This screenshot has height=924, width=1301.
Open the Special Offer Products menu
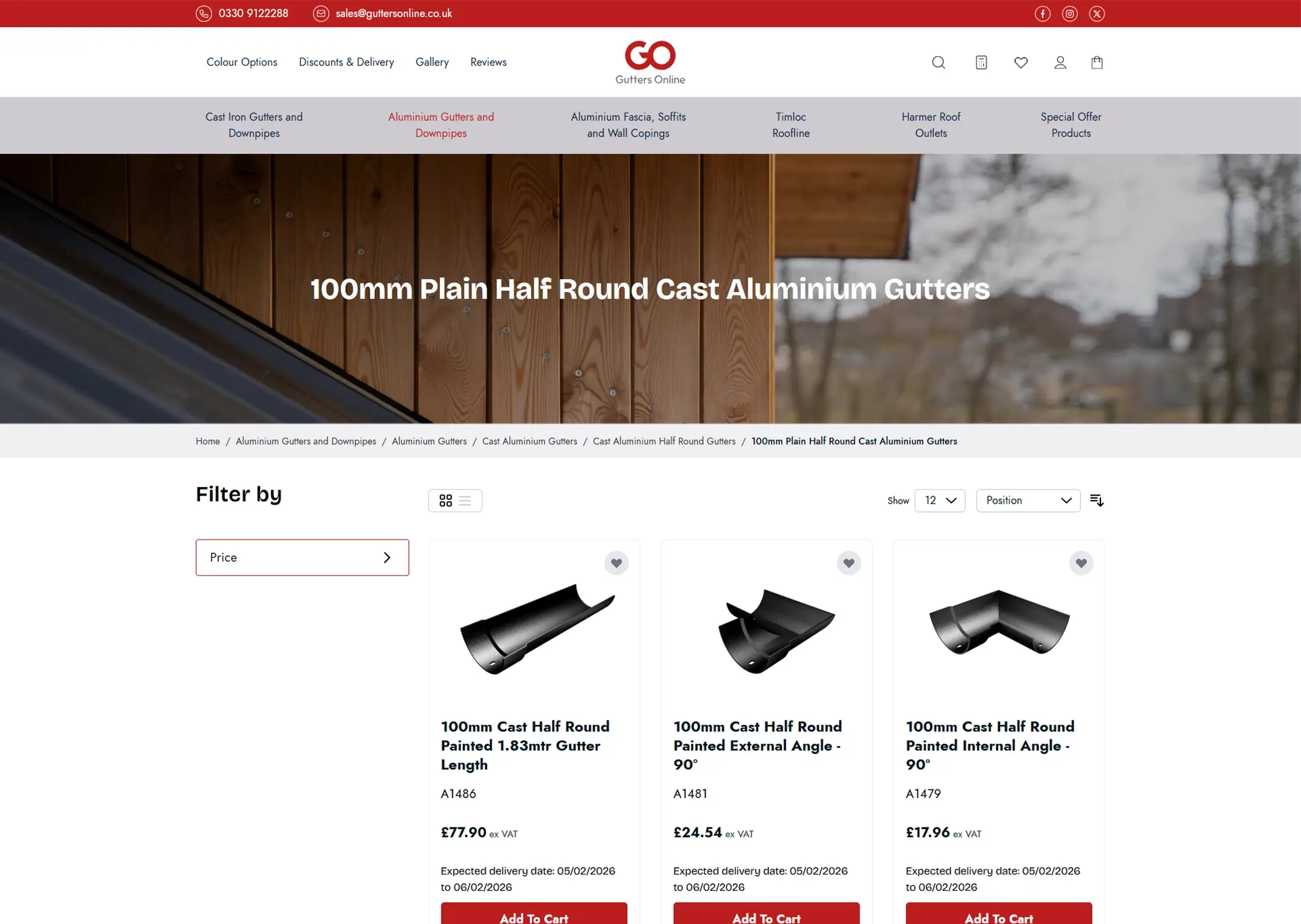click(1071, 125)
